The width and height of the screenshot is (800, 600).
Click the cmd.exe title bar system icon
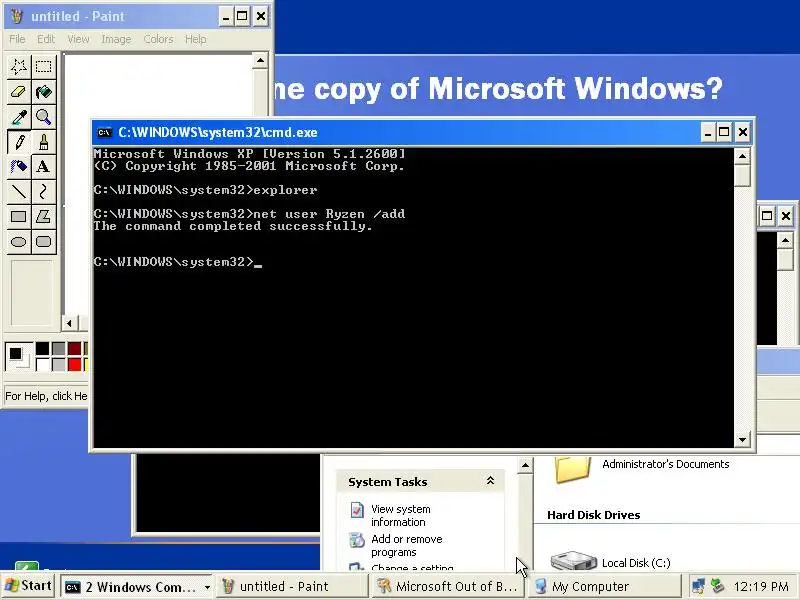105,133
